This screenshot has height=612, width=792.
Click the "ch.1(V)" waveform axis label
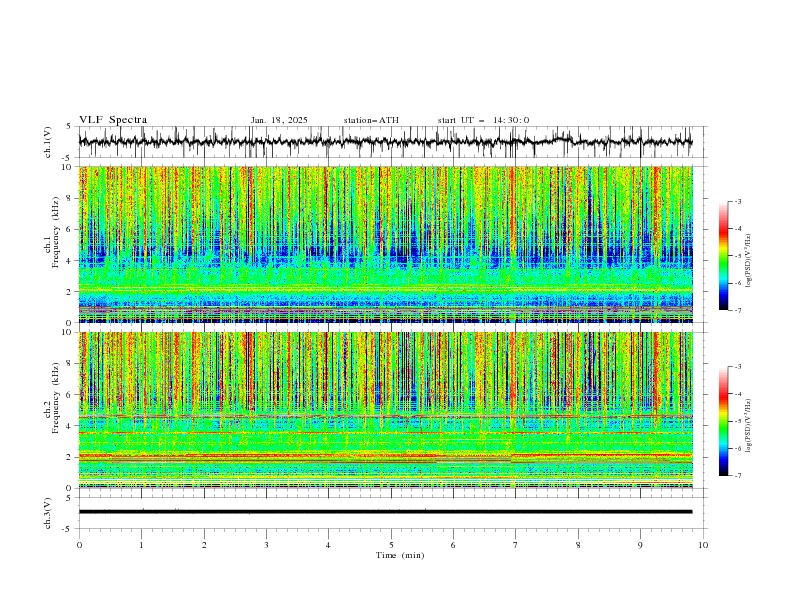coord(48,142)
